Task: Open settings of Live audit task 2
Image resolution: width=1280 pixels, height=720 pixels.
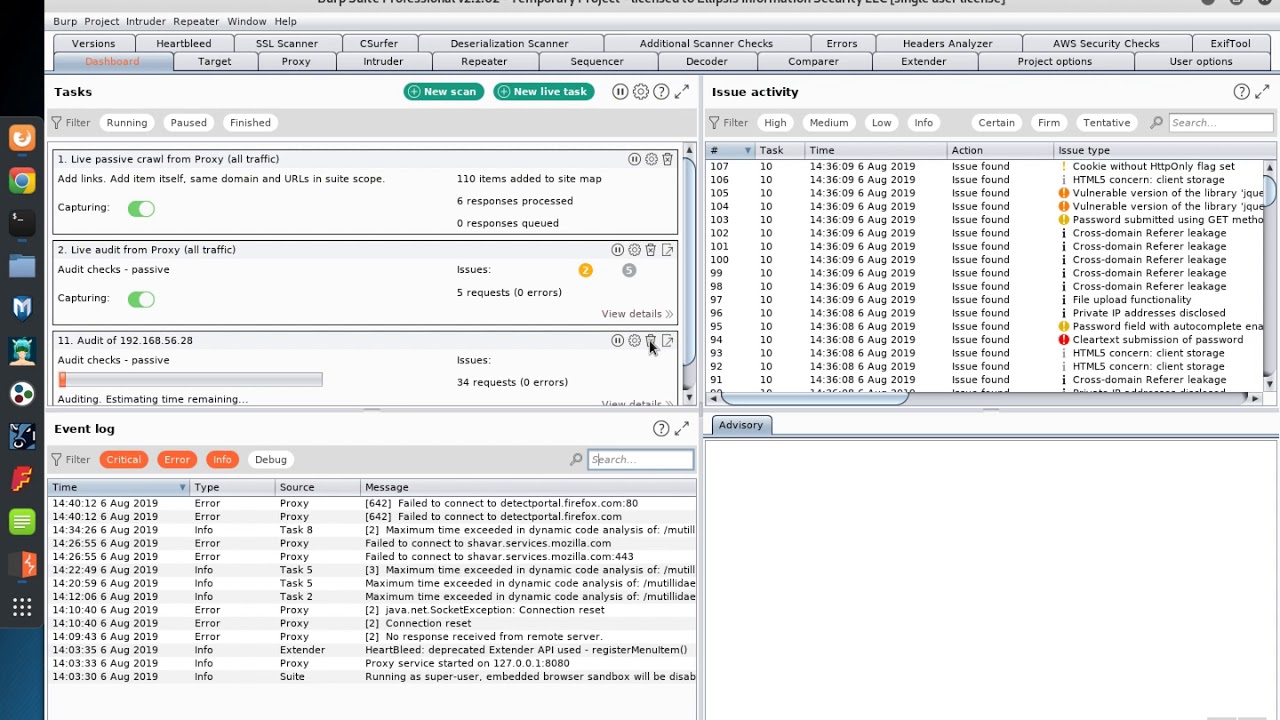Action: point(634,250)
